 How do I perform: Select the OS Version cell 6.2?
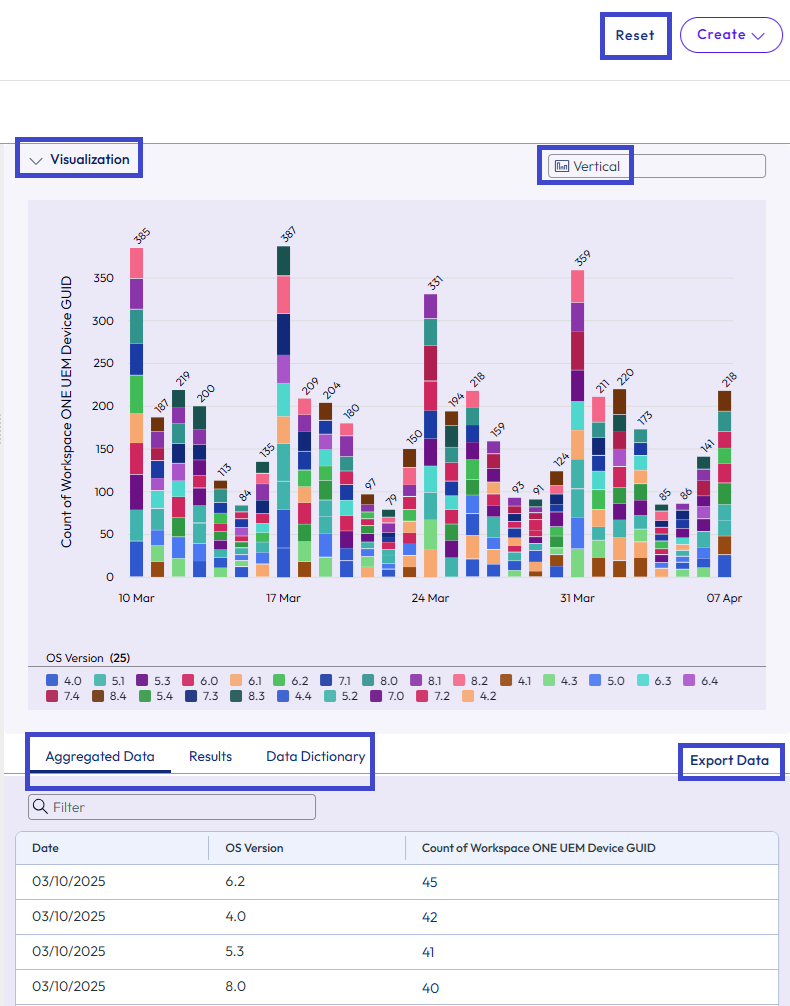pos(235,882)
